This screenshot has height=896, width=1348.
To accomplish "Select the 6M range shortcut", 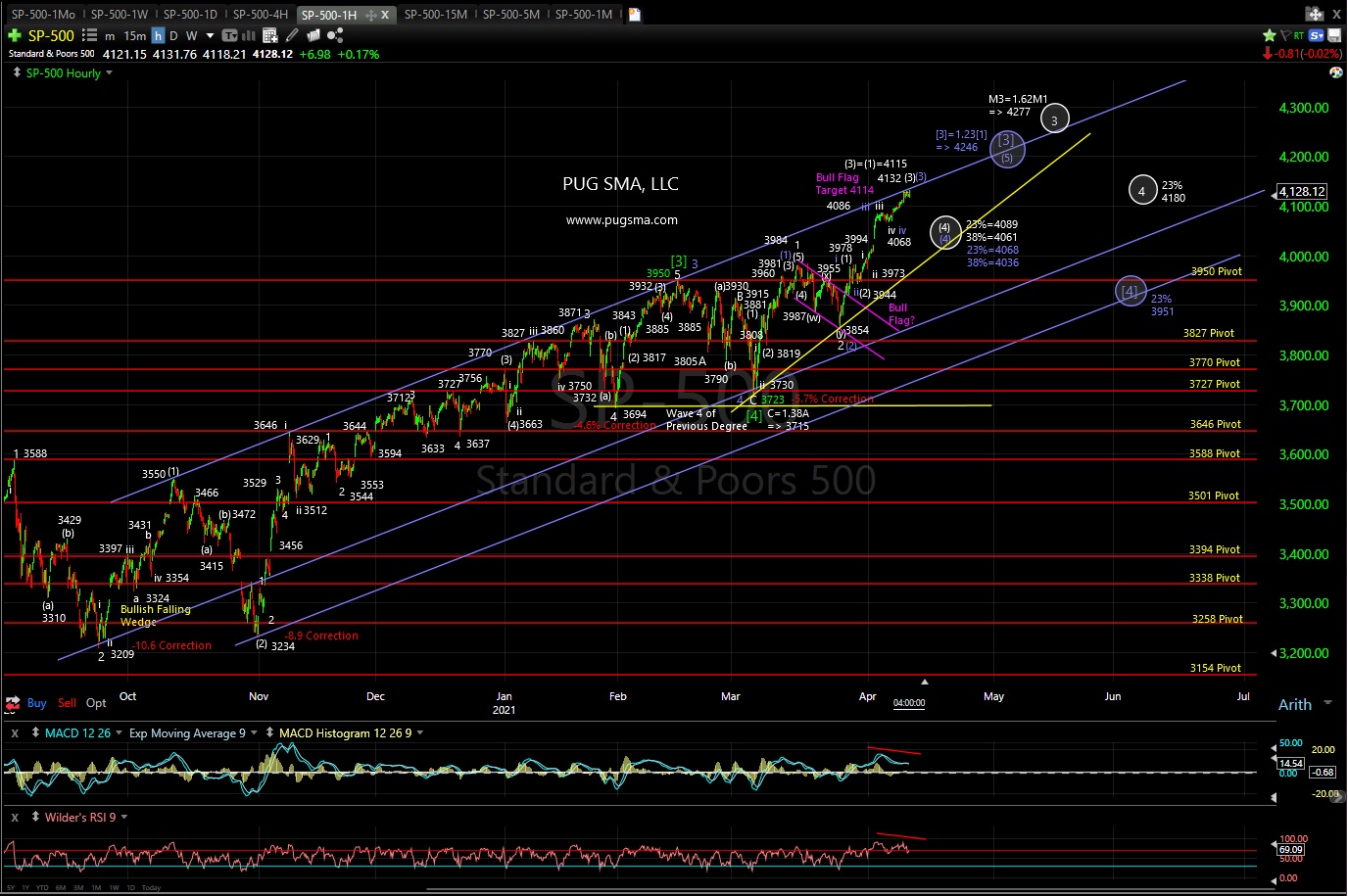I will click(x=61, y=887).
